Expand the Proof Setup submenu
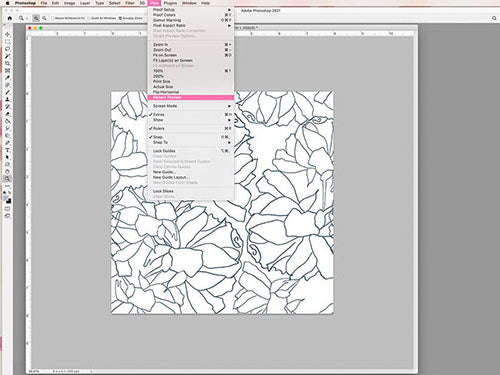Screen dimensions: 500x375 (191, 10)
